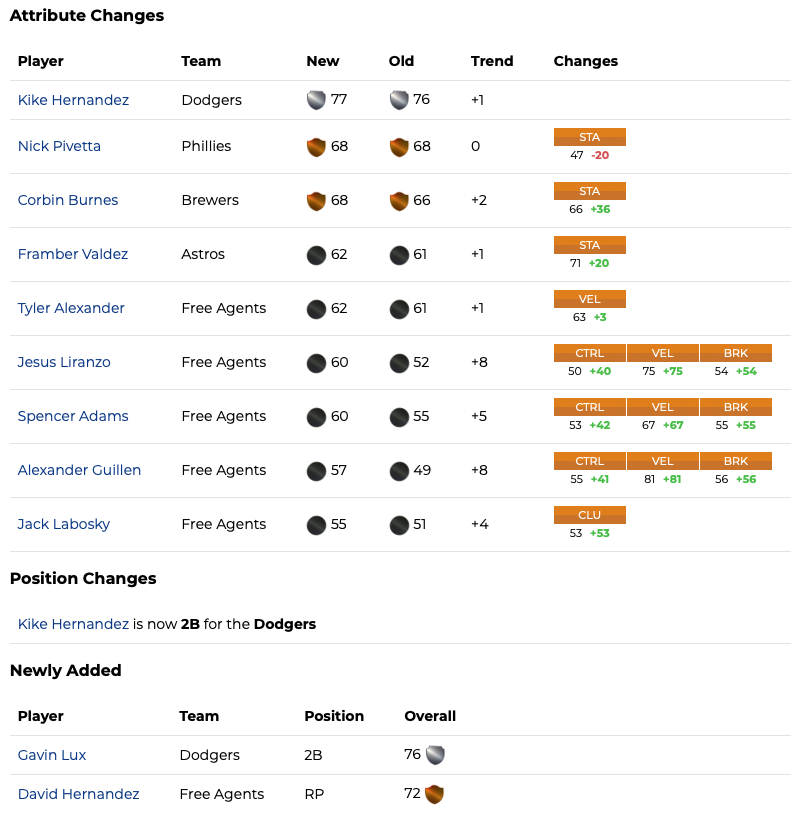Click Jesus Liranzo's CTRL attribute bar
The width and height of the screenshot is (791, 813).
590,353
